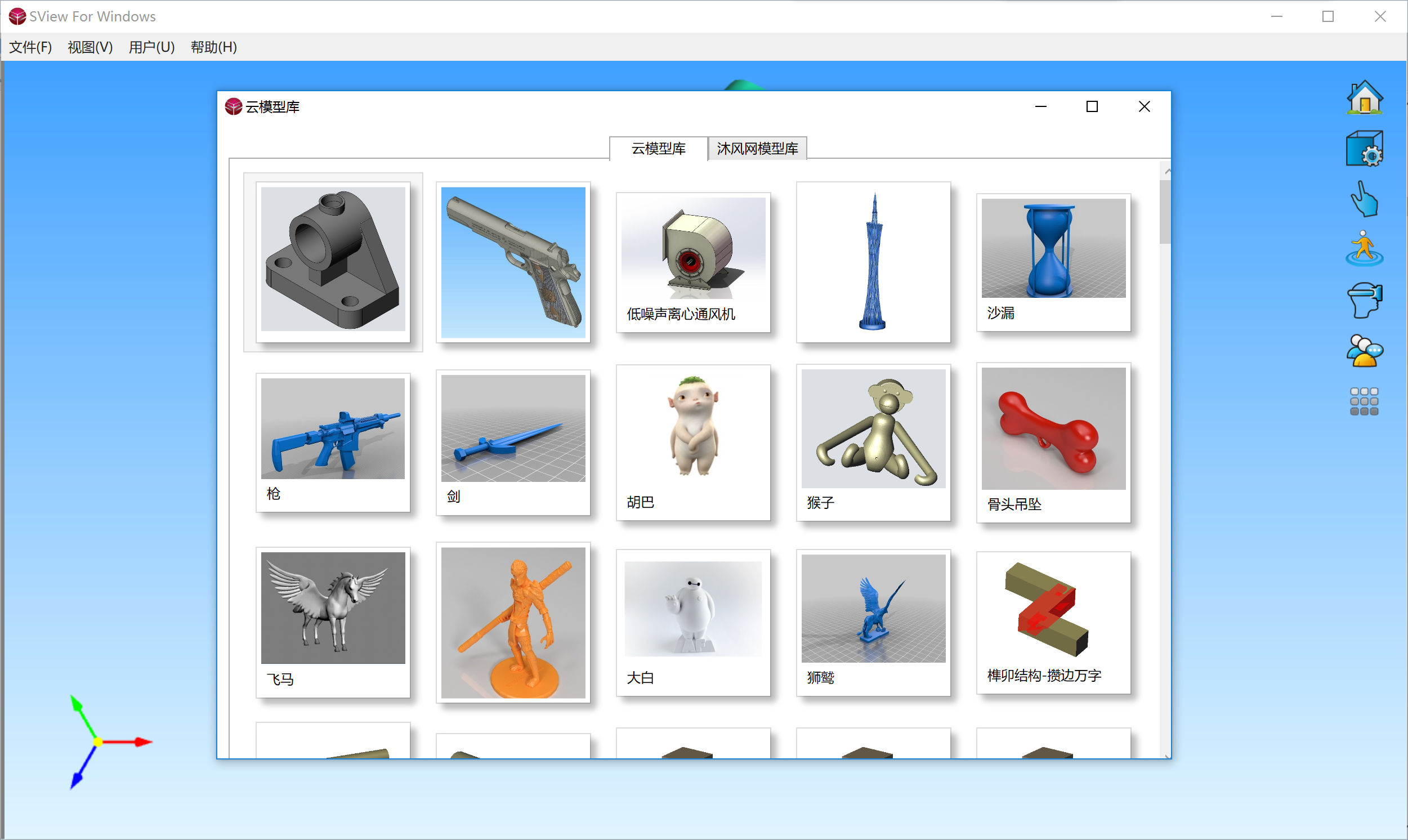
Task: Click the 骨头吊坠 label text
Action: [x=1014, y=504]
